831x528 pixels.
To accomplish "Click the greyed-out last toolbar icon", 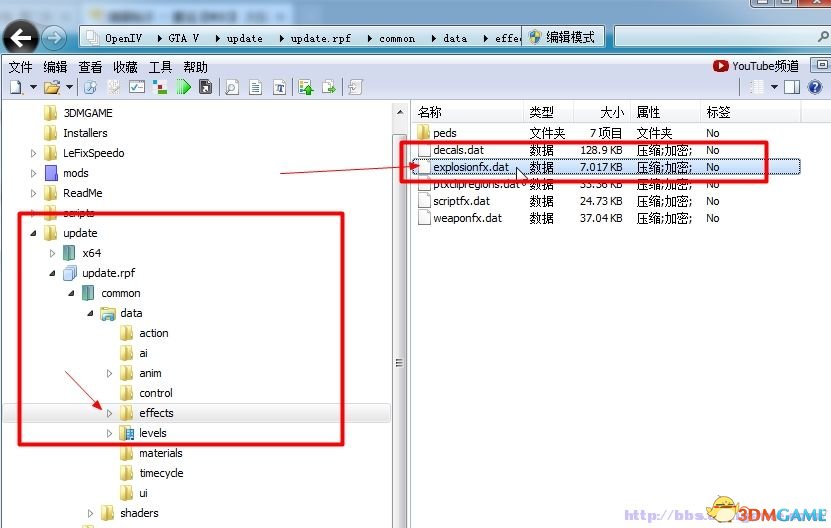I will coord(355,87).
